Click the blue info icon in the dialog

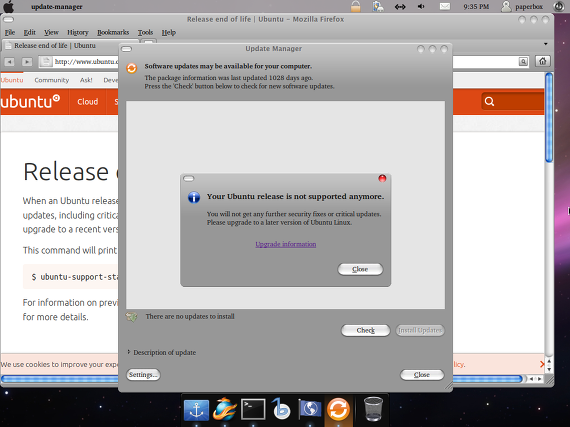coord(194,197)
